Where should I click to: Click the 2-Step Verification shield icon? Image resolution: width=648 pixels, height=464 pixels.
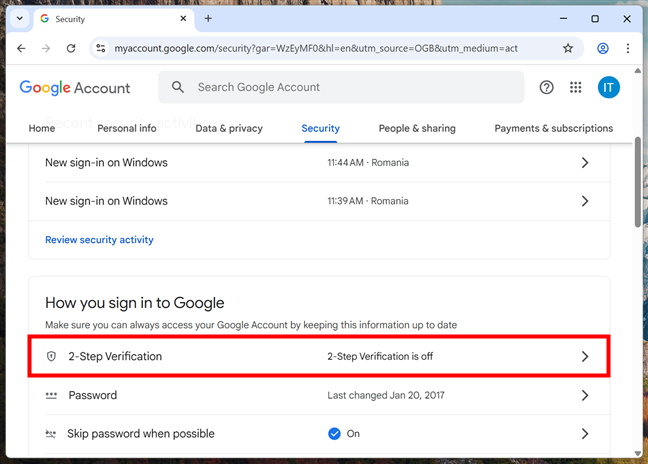[x=51, y=356]
